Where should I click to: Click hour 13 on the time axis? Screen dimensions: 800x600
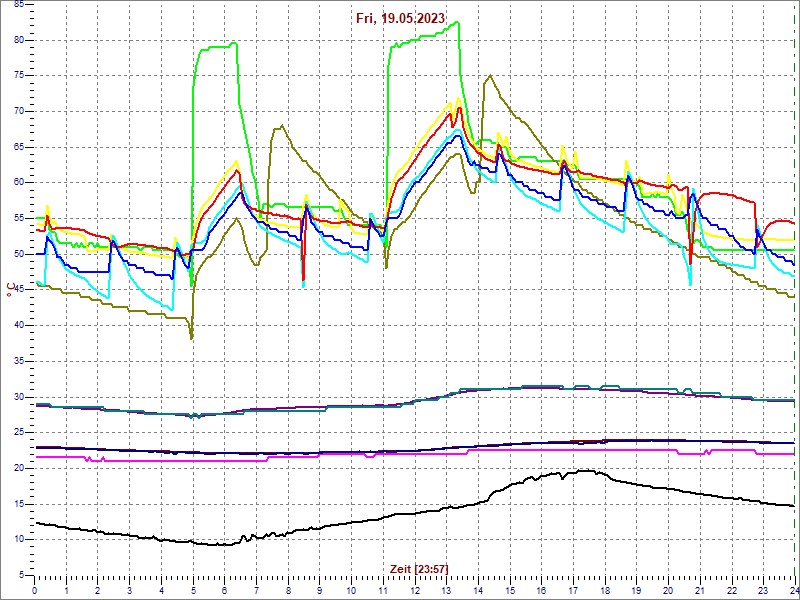pyautogui.click(x=446, y=588)
